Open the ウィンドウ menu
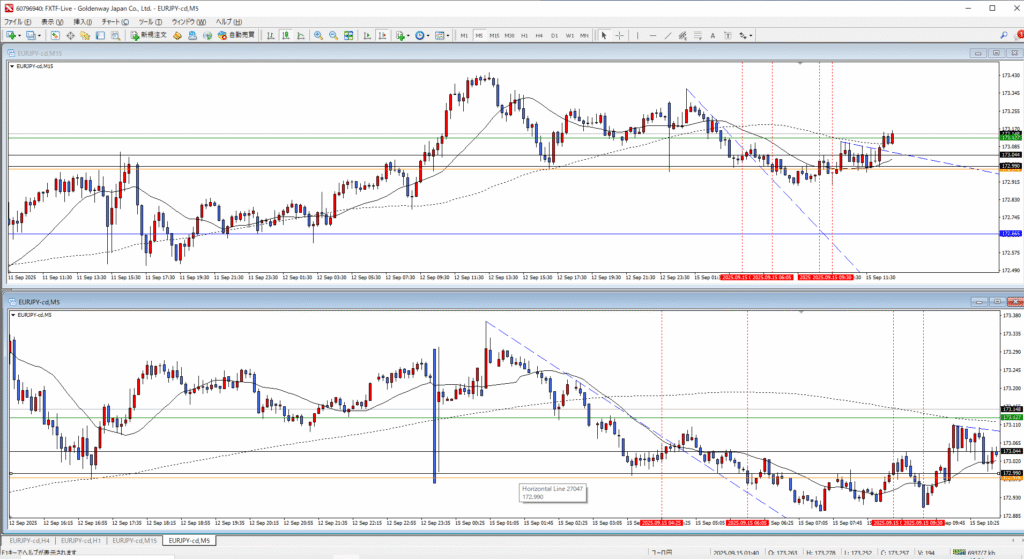The width and height of the screenshot is (1024, 559). click(189, 22)
